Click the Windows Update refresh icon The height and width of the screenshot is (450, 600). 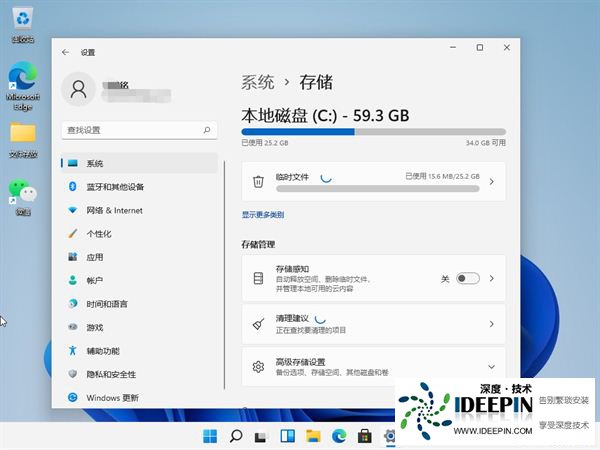pyautogui.click(x=73, y=398)
